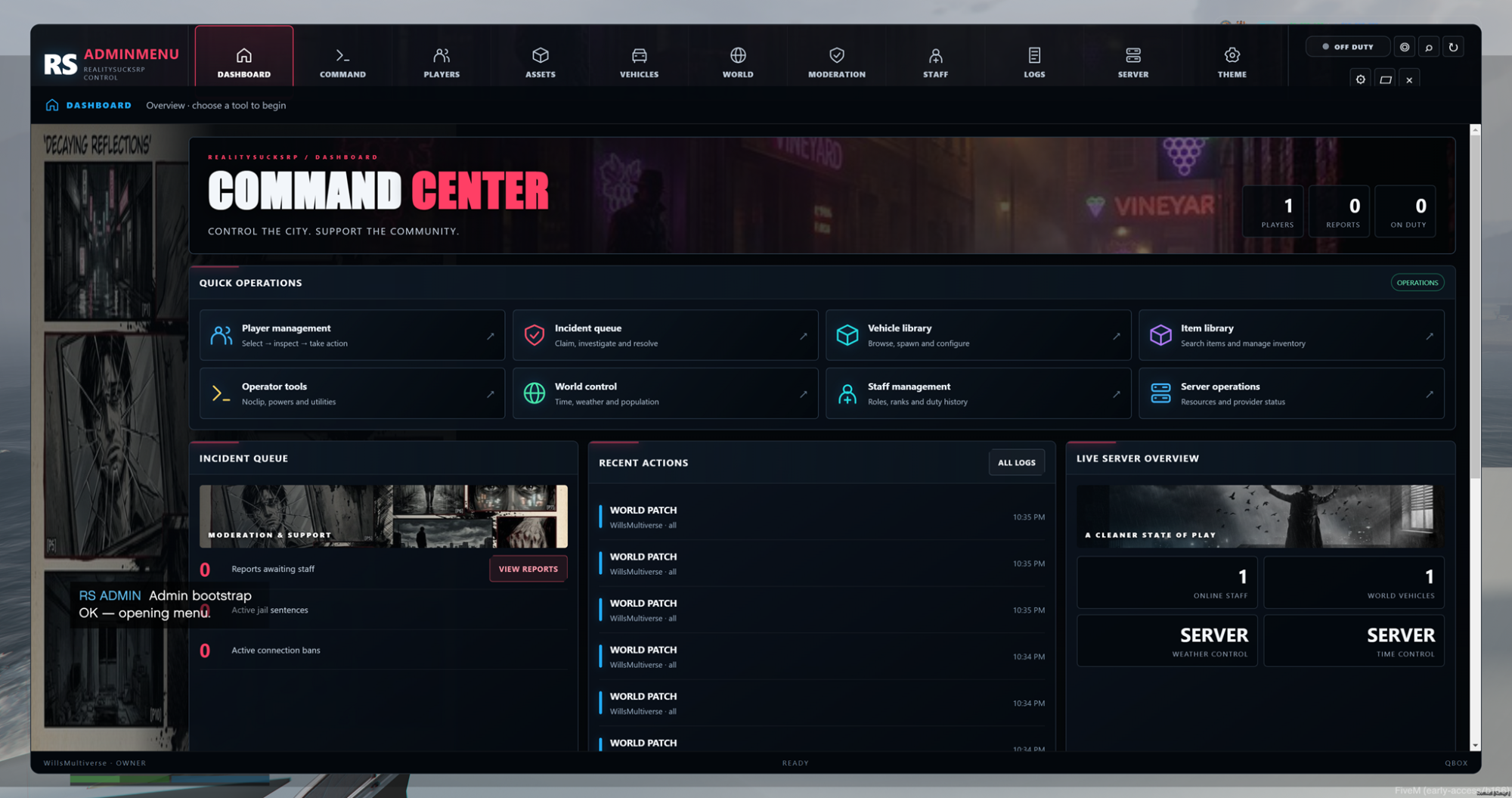Open the Server Weather Control tile
1512x798 pixels.
point(1167,641)
